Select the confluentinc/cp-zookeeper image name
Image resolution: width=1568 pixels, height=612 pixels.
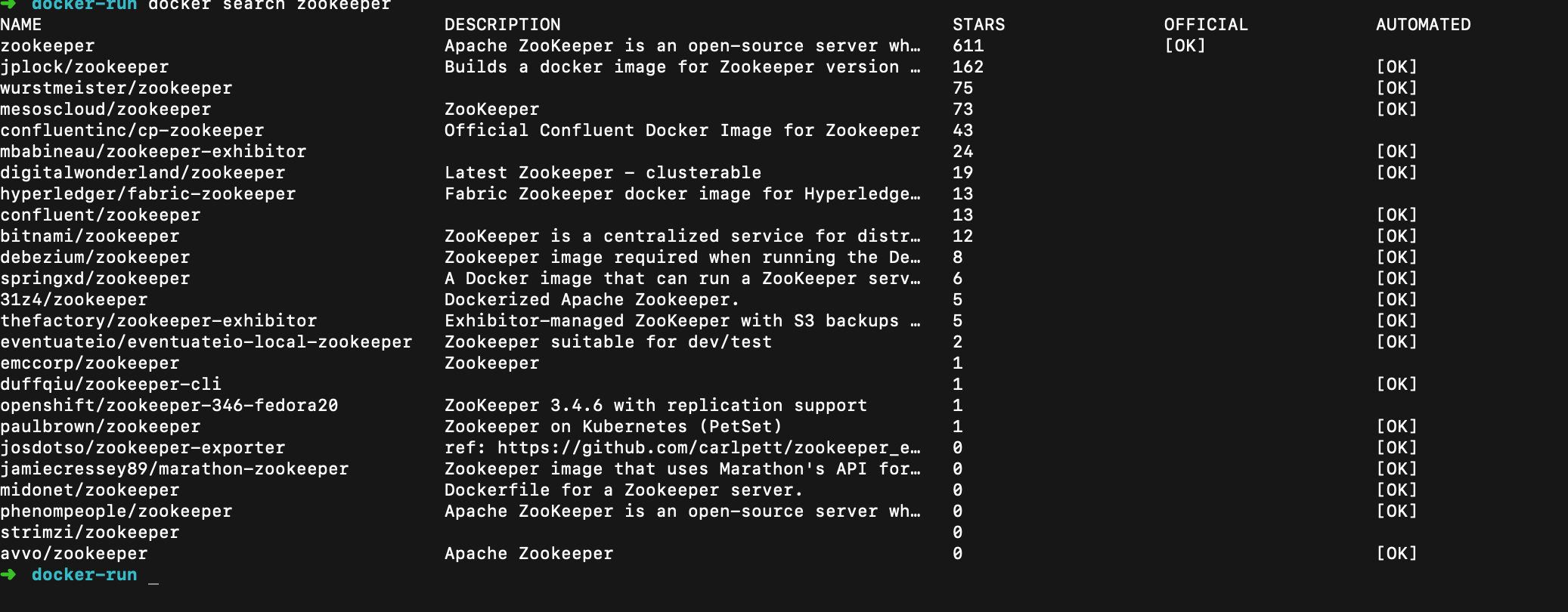132,131
